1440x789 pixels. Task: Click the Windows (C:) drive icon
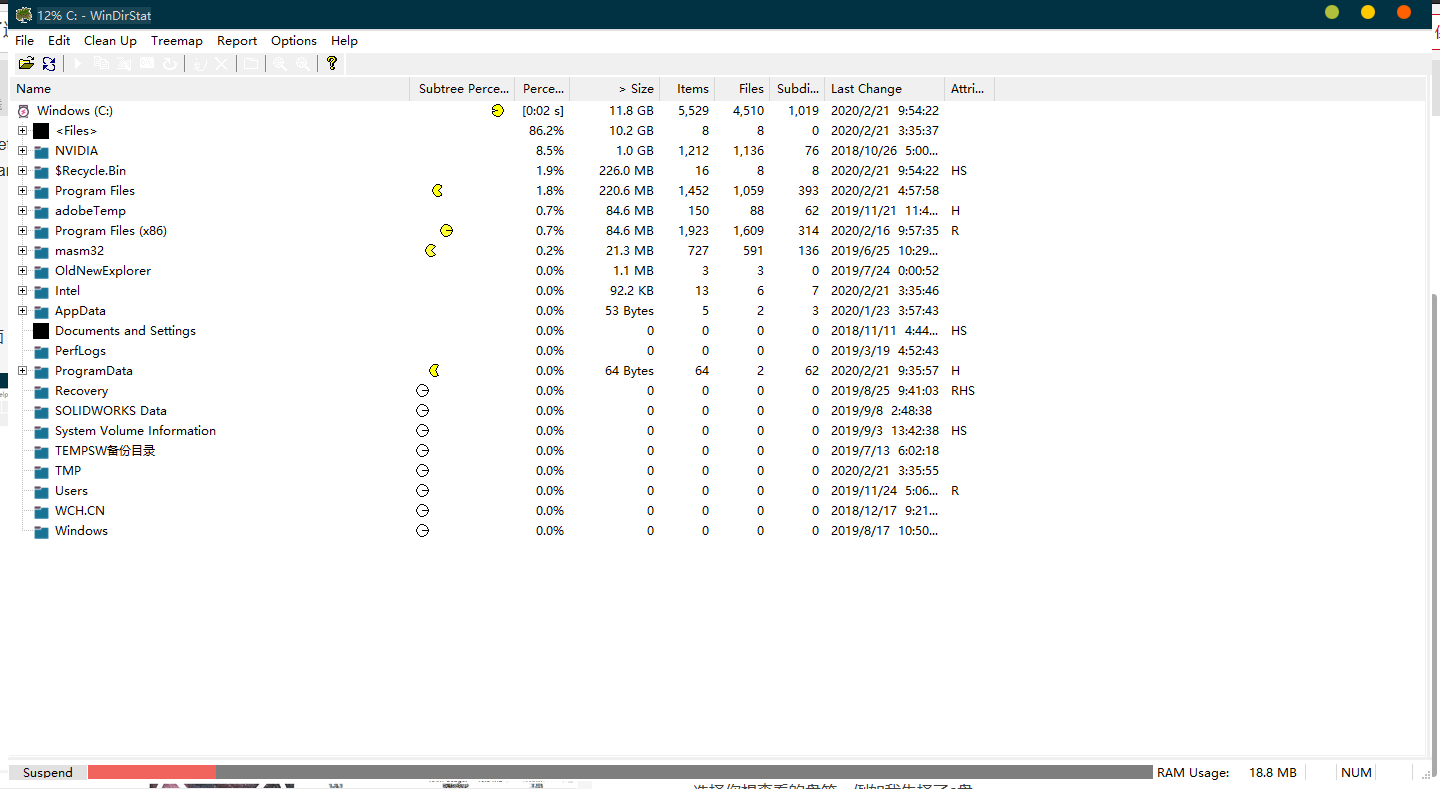[x=24, y=111]
